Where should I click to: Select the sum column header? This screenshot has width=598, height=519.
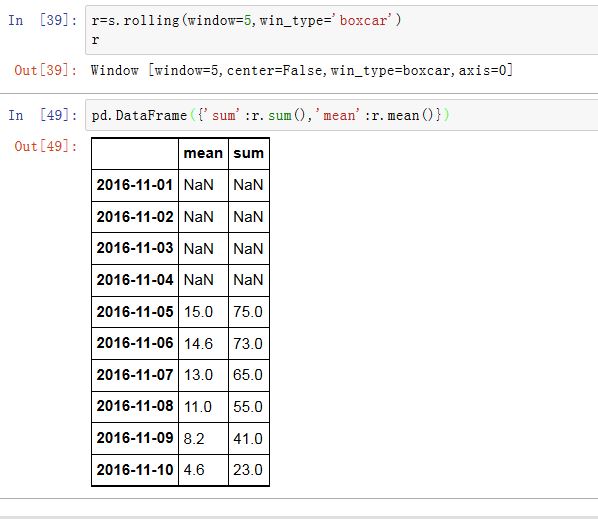pos(249,153)
